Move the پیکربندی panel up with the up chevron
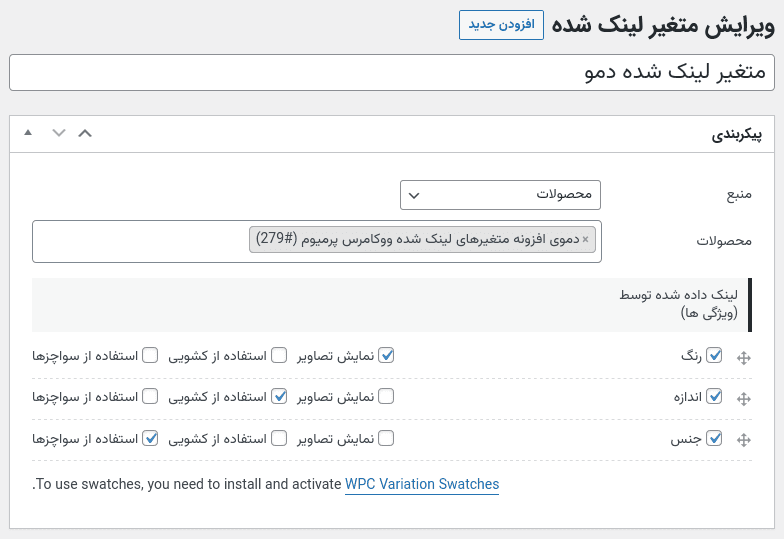This screenshot has width=784, height=539. coord(85,133)
